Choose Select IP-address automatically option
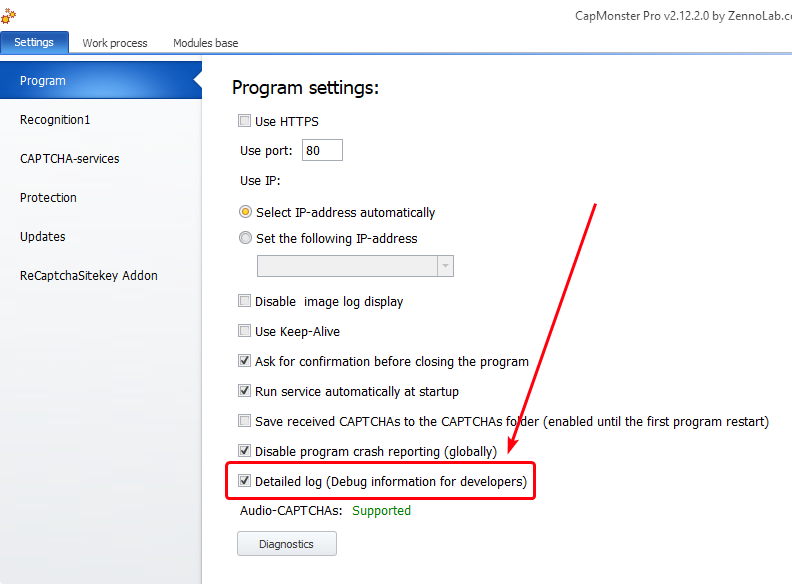792x584 pixels. click(x=246, y=212)
